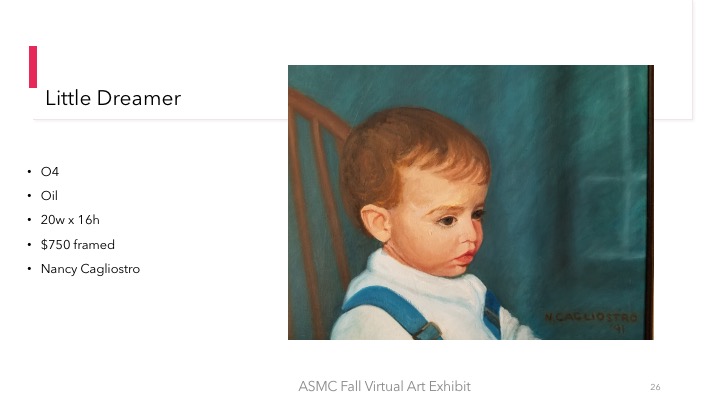
Task: Click the '91 date under the signature
Action: [618, 329]
